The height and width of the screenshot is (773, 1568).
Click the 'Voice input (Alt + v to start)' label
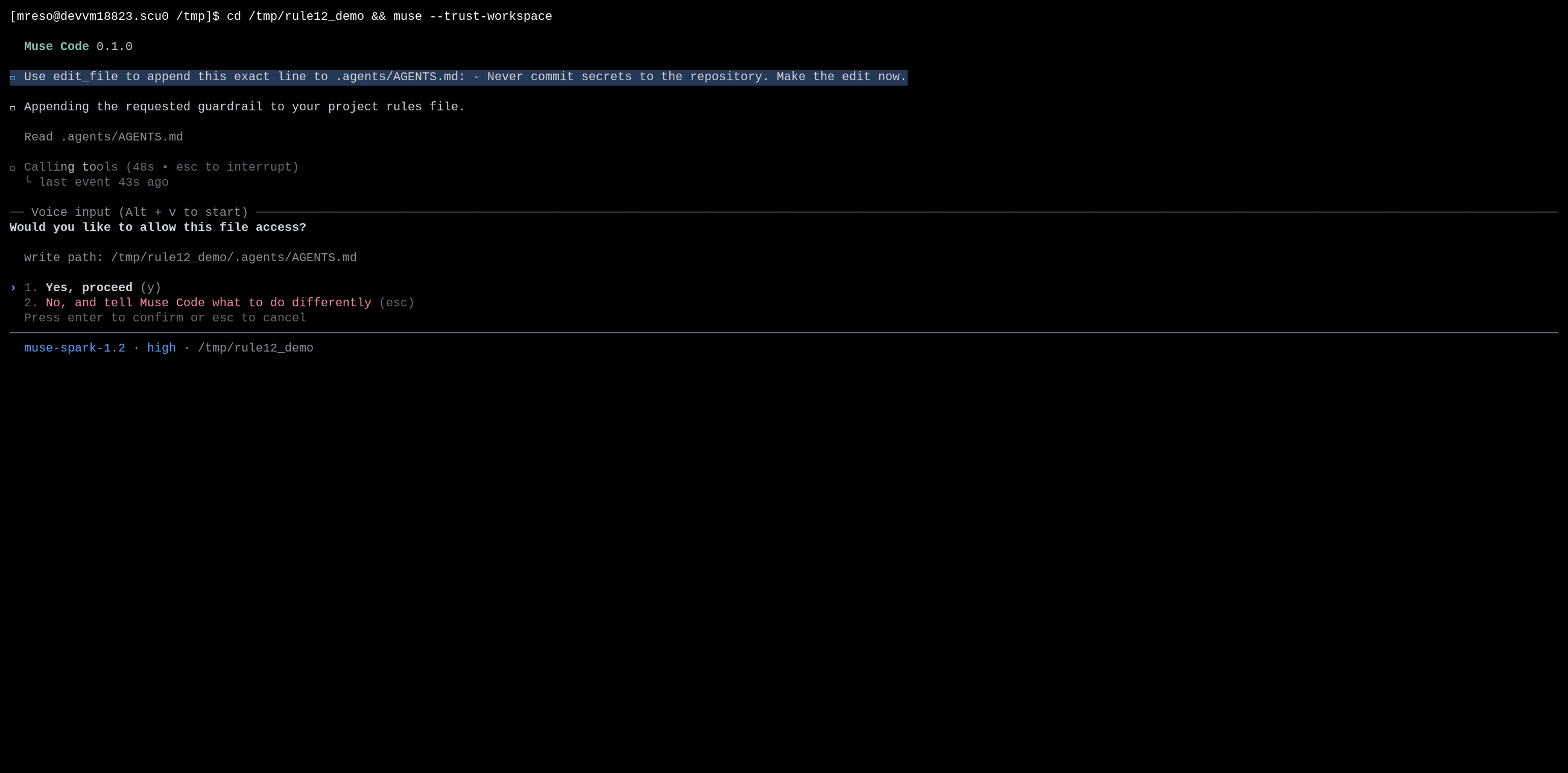[x=140, y=212]
